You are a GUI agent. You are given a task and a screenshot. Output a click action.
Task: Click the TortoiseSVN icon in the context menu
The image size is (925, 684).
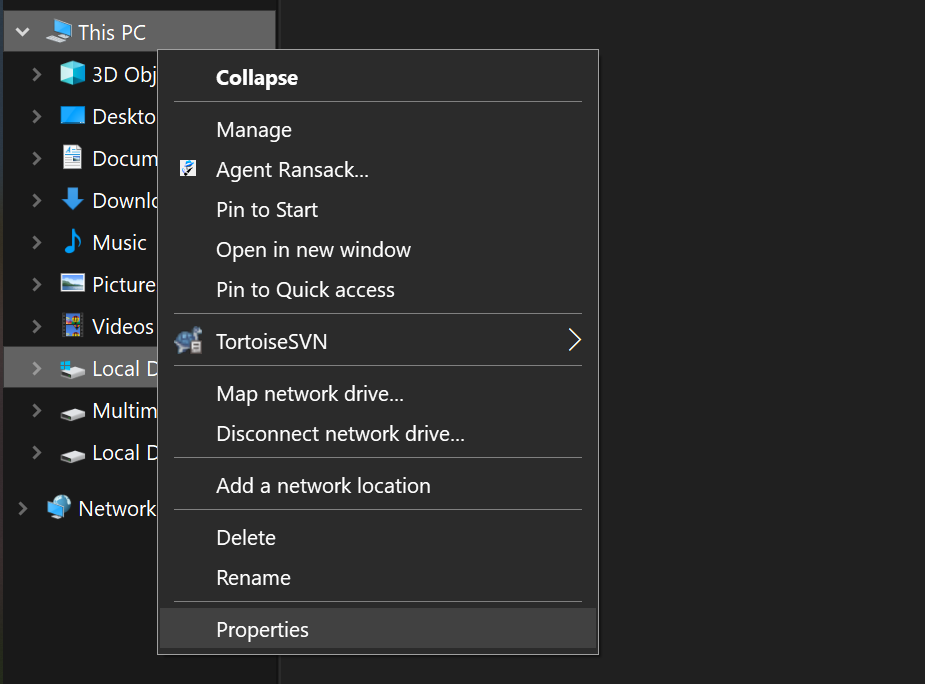click(189, 340)
